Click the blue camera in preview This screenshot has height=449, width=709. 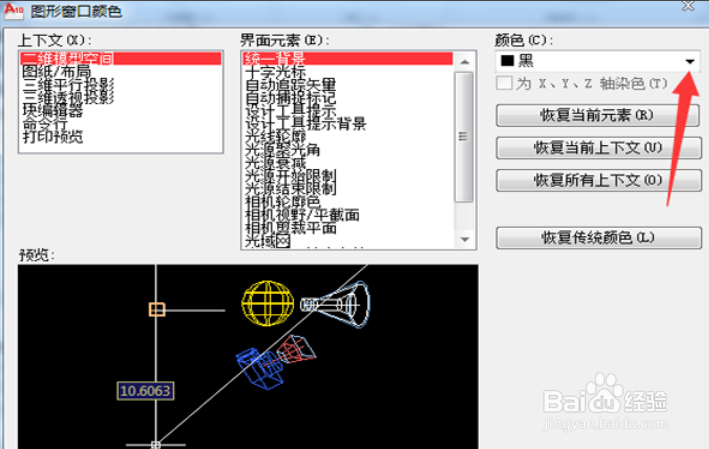coord(260,368)
